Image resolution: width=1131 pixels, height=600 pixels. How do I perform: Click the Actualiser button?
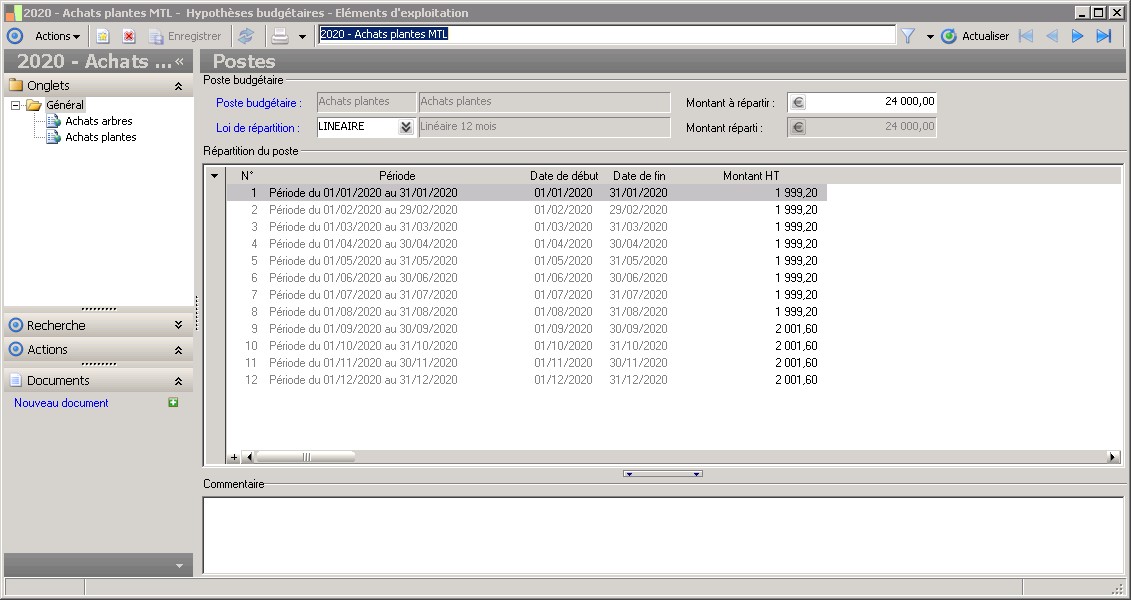coord(975,36)
